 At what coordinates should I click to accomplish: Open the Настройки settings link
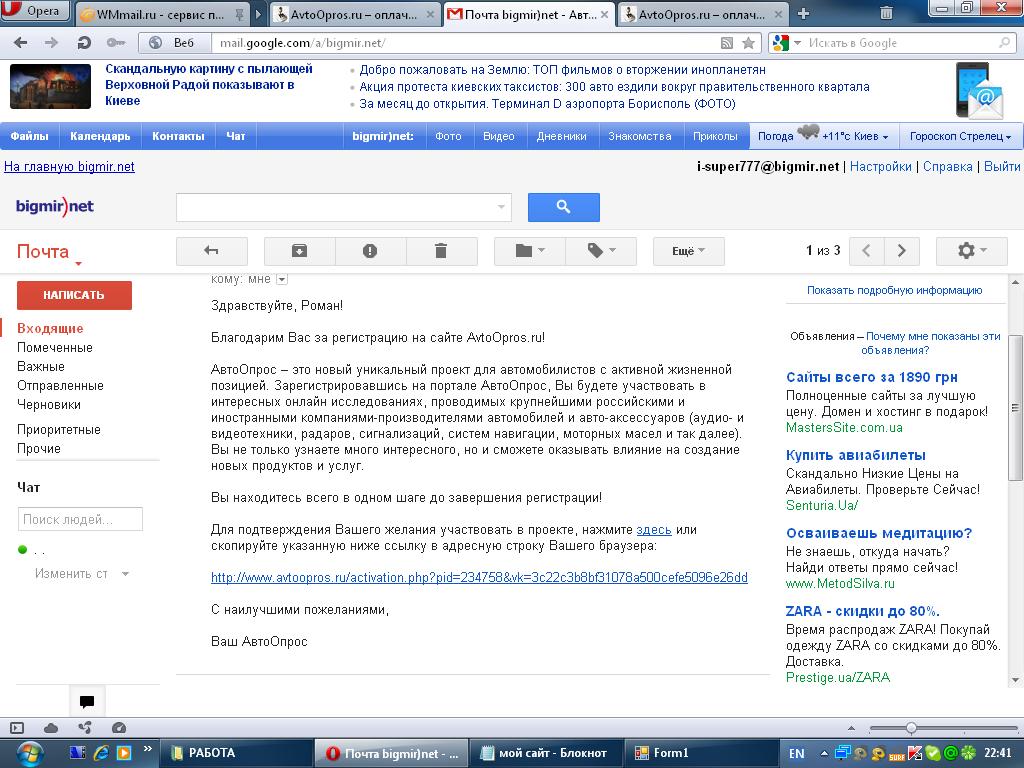tap(880, 167)
